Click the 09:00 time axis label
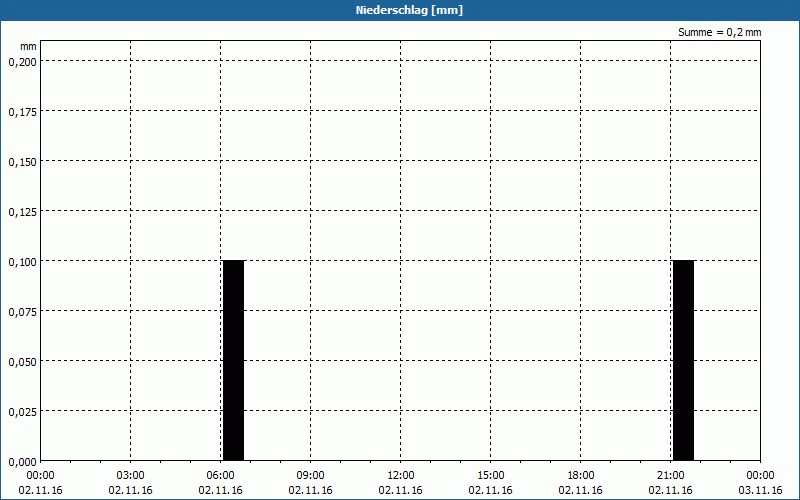This screenshot has width=800, height=500. (x=310, y=475)
